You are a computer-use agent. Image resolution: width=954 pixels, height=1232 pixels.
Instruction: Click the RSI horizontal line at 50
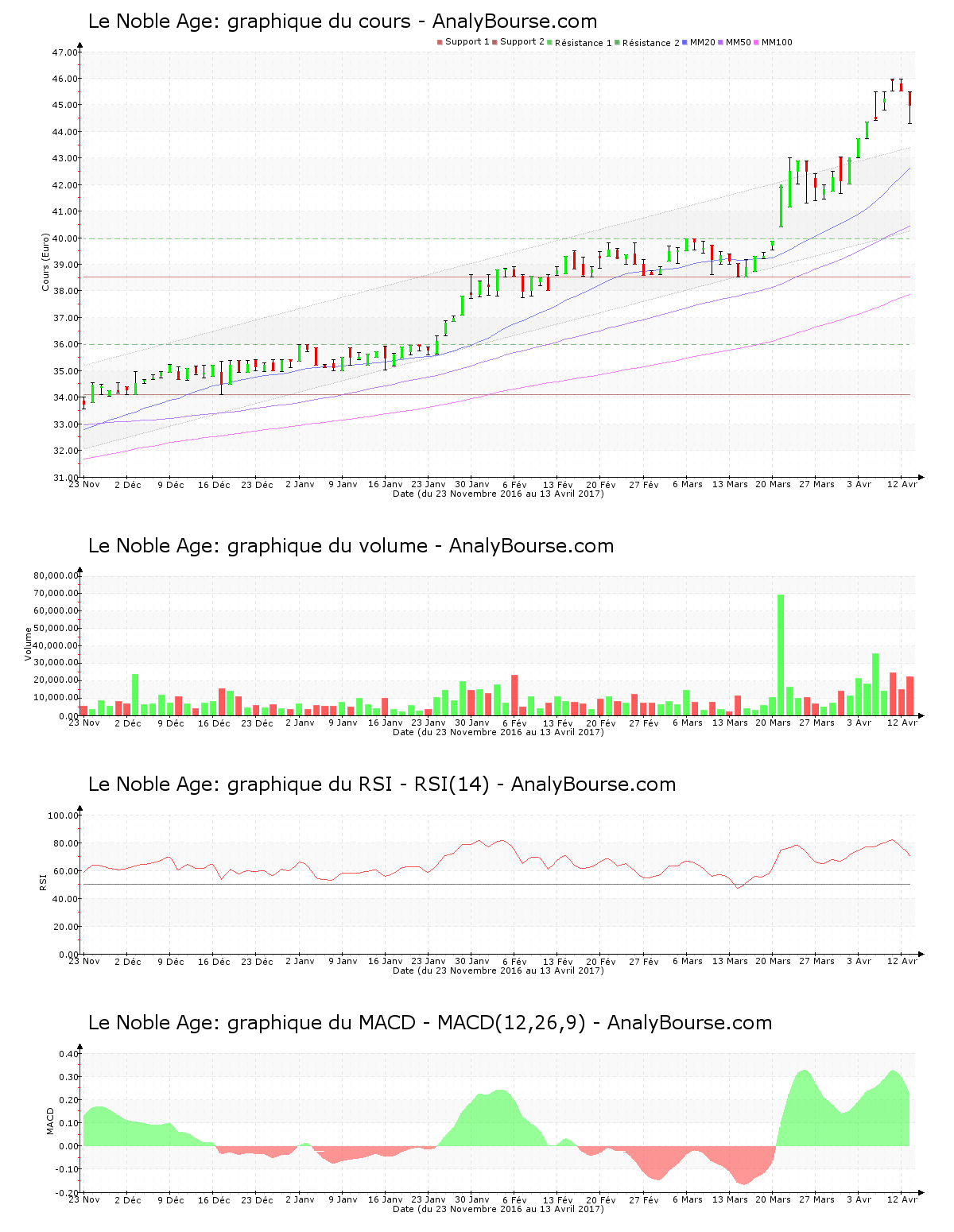tap(497, 885)
